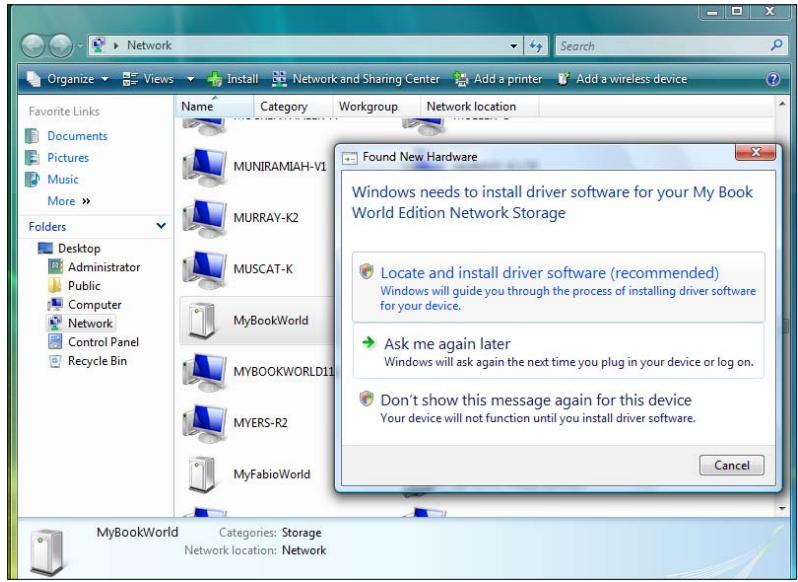
Task: Click file list scrollbar up arrow
Action: [x=782, y=104]
